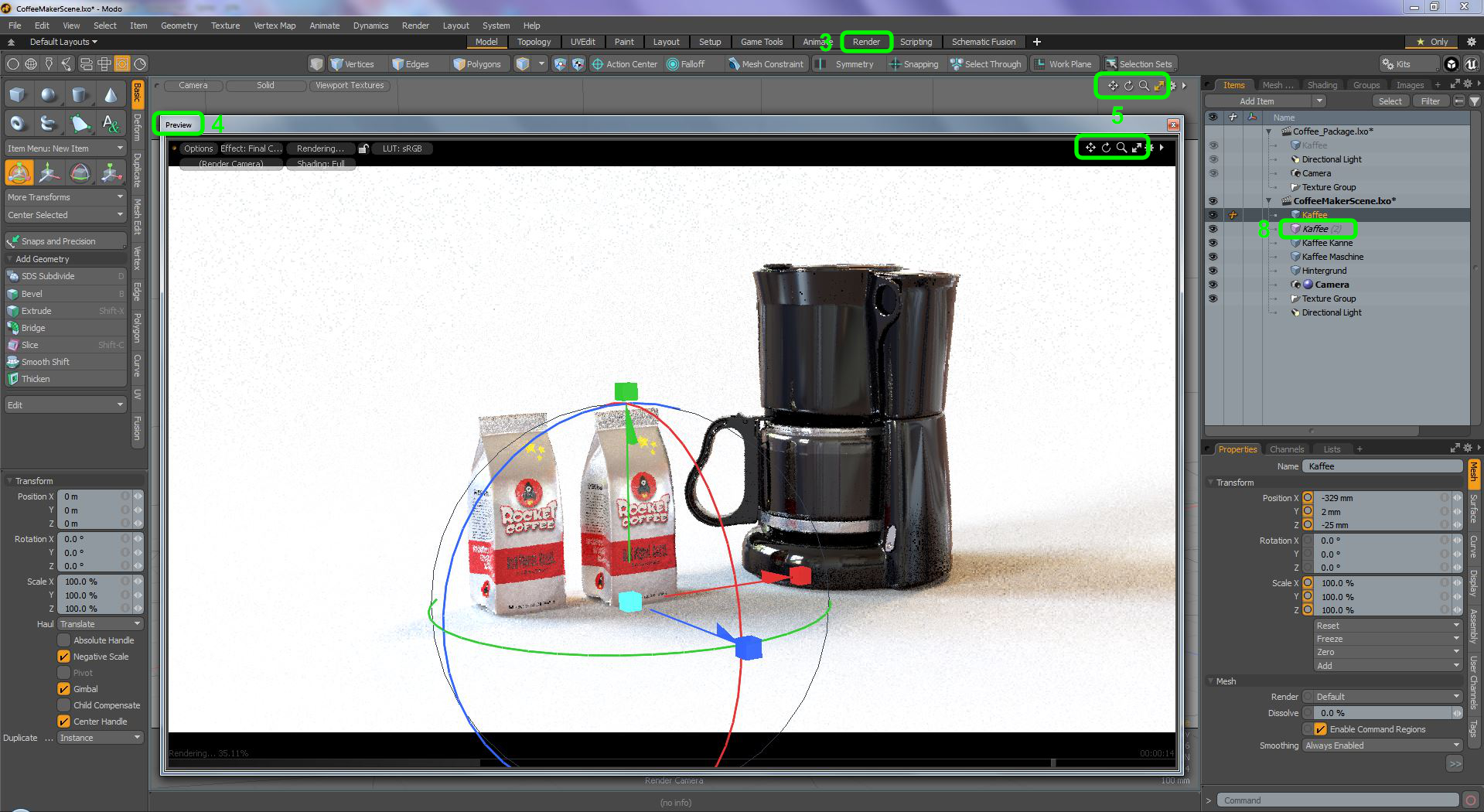This screenshot has width=1484, height=812.
Task: Uncheck the Gimbal checkbox
Action: (x=64, y=689)
